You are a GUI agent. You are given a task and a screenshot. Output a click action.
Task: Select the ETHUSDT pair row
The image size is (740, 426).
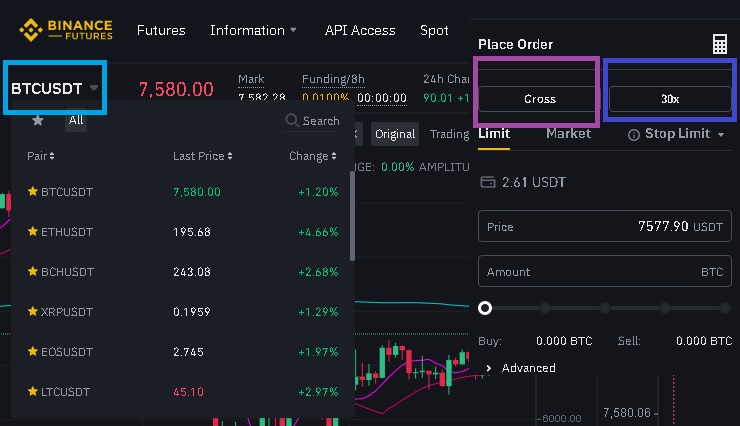(183, 232)
